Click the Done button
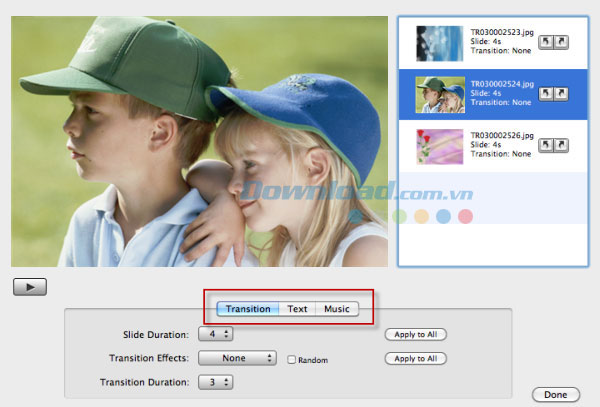The width and height of the screenshot is (600, 407). (x=556, y=394)
